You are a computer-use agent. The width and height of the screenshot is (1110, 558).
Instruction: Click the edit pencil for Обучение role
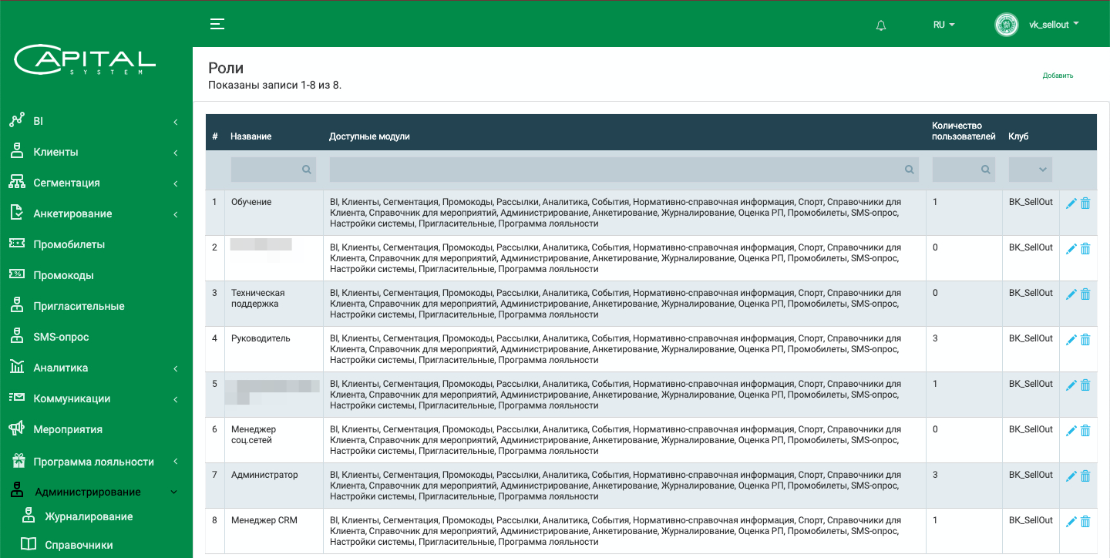(1071, 203)
